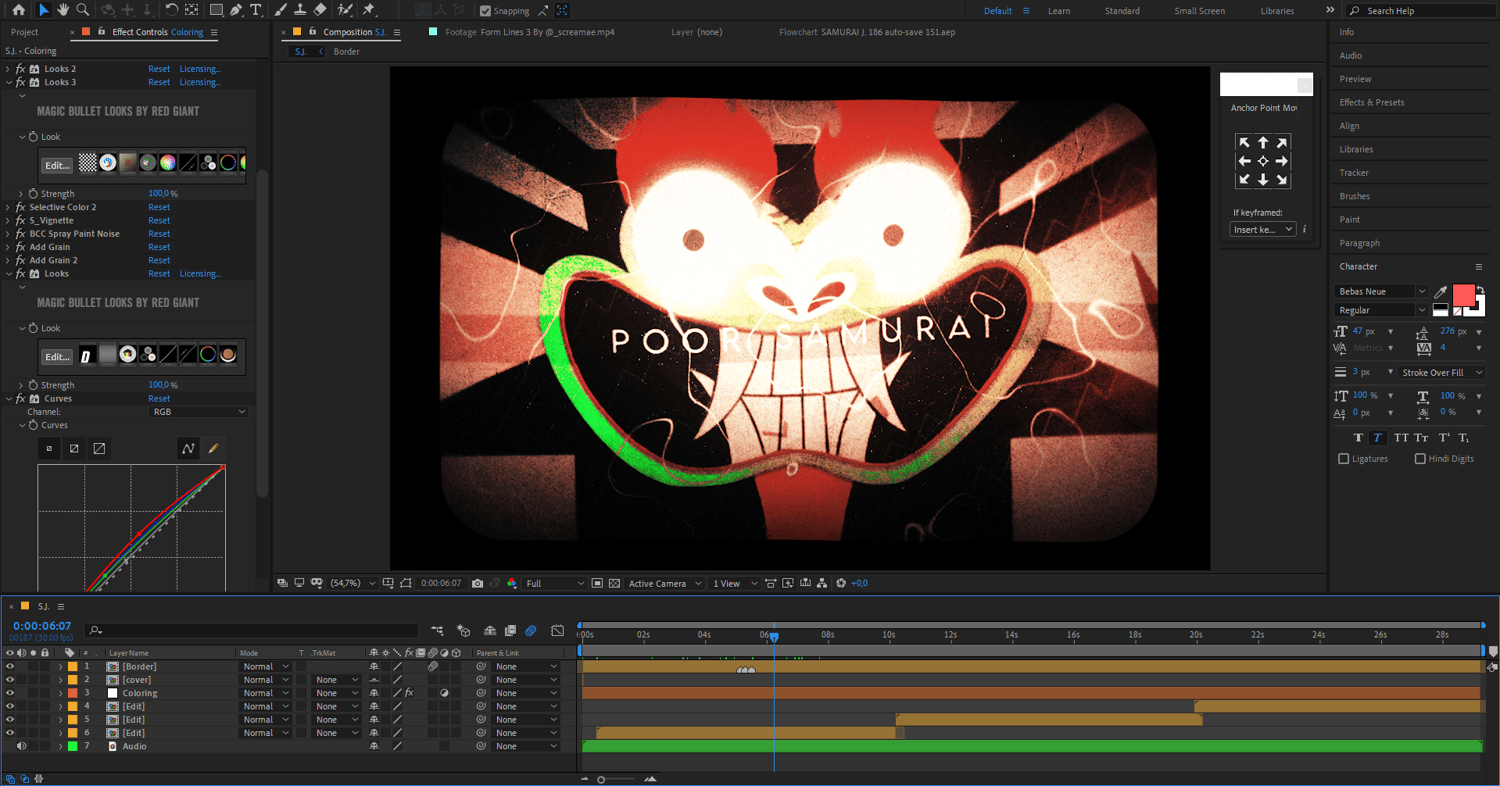Hide the Coloring layer with its eye icon
The height and width of the screenshot is (786, 1500).
[10, 693]
